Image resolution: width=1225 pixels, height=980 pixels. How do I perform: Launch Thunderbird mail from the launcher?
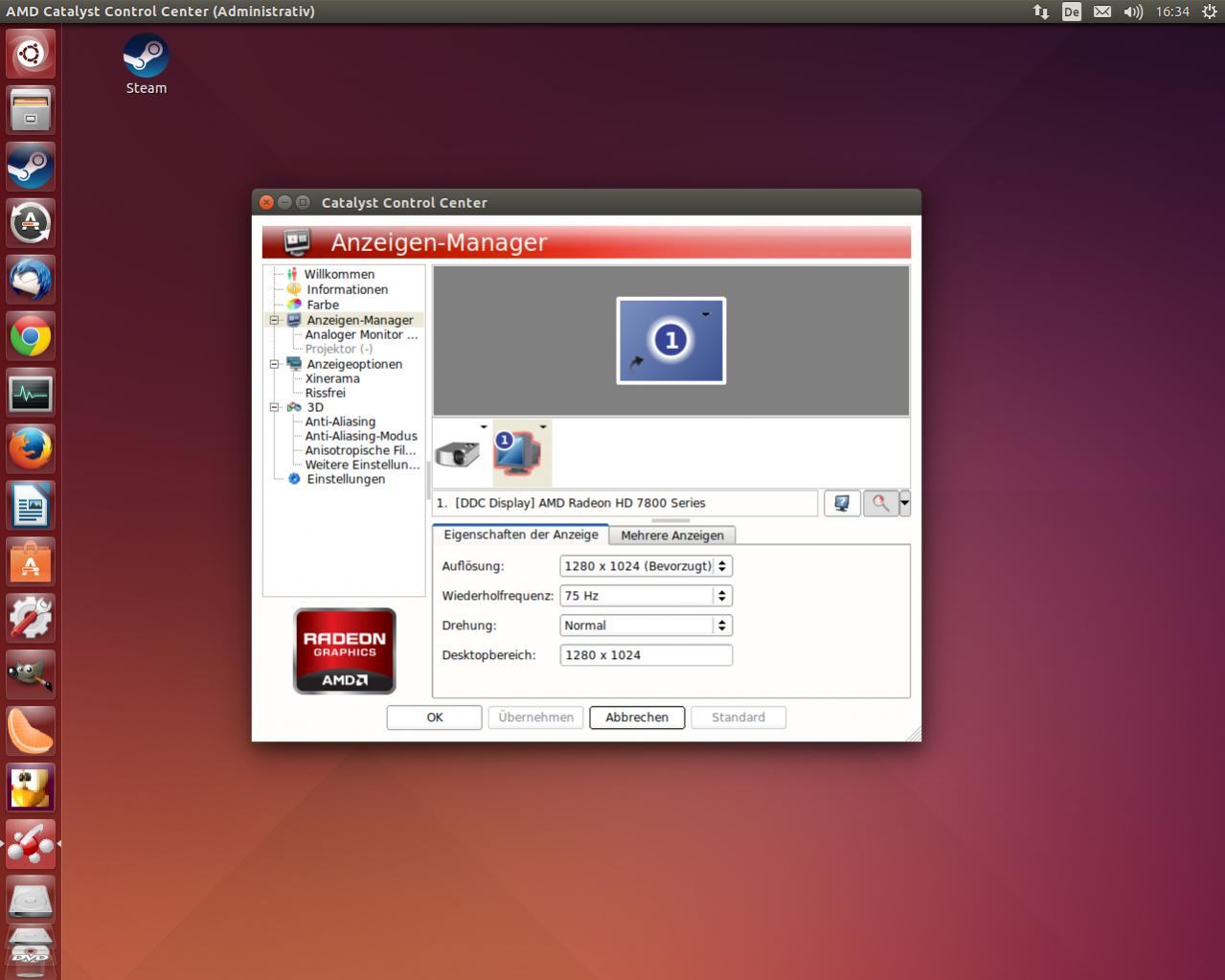pos(31,280)
